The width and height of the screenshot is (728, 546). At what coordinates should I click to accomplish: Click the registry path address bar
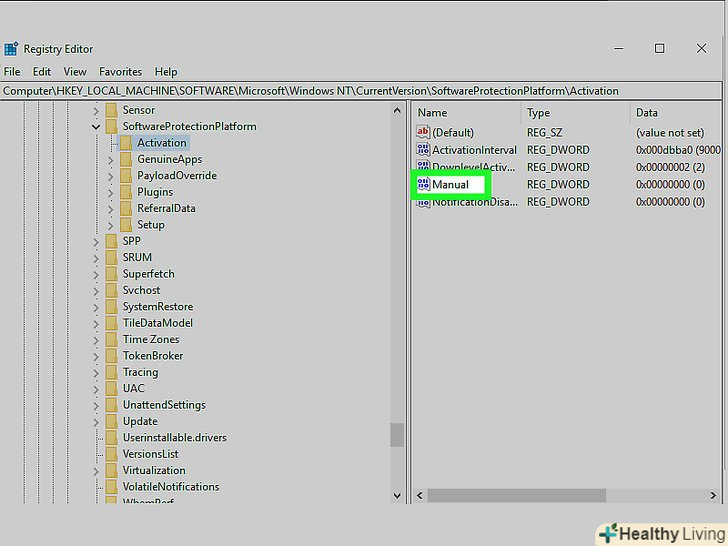[361, 91]
